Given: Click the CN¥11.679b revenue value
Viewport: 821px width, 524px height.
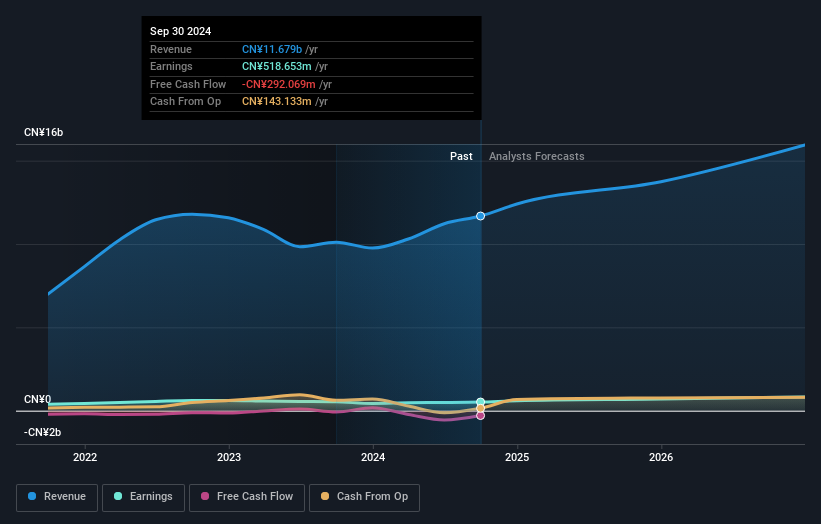Looking at the screenshot, I should pyautogui.click(x=272, y=49).
